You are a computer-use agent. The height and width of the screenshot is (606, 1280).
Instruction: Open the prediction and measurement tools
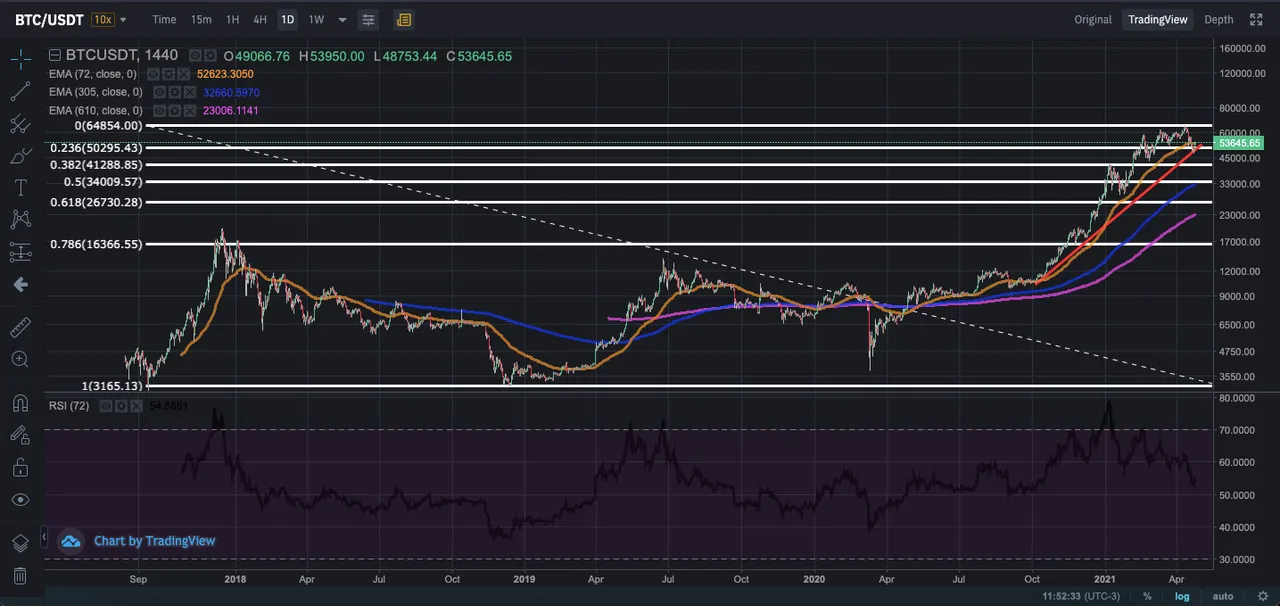(x=20, y=252)
